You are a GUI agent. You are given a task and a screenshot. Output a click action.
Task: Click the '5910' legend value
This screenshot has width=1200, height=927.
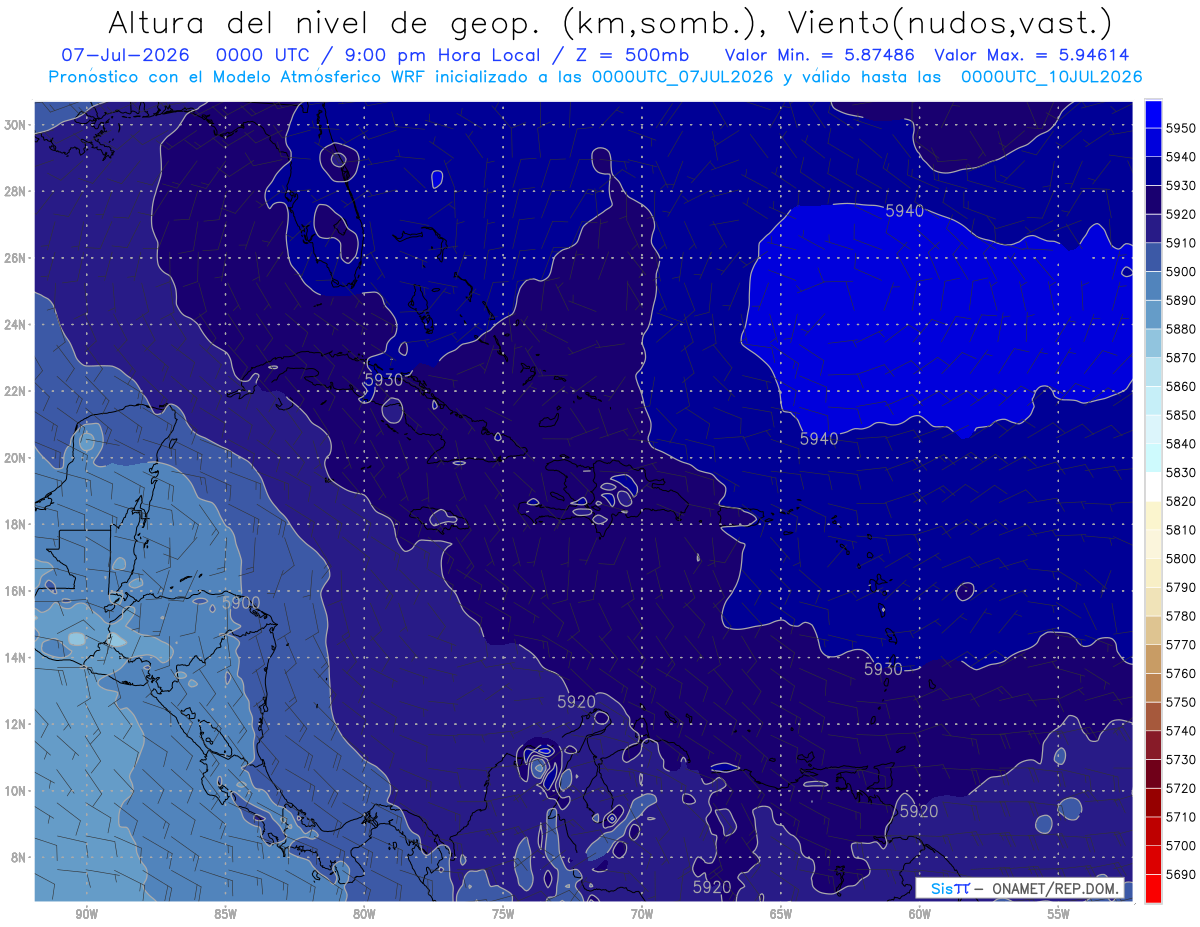[1181, 242]
